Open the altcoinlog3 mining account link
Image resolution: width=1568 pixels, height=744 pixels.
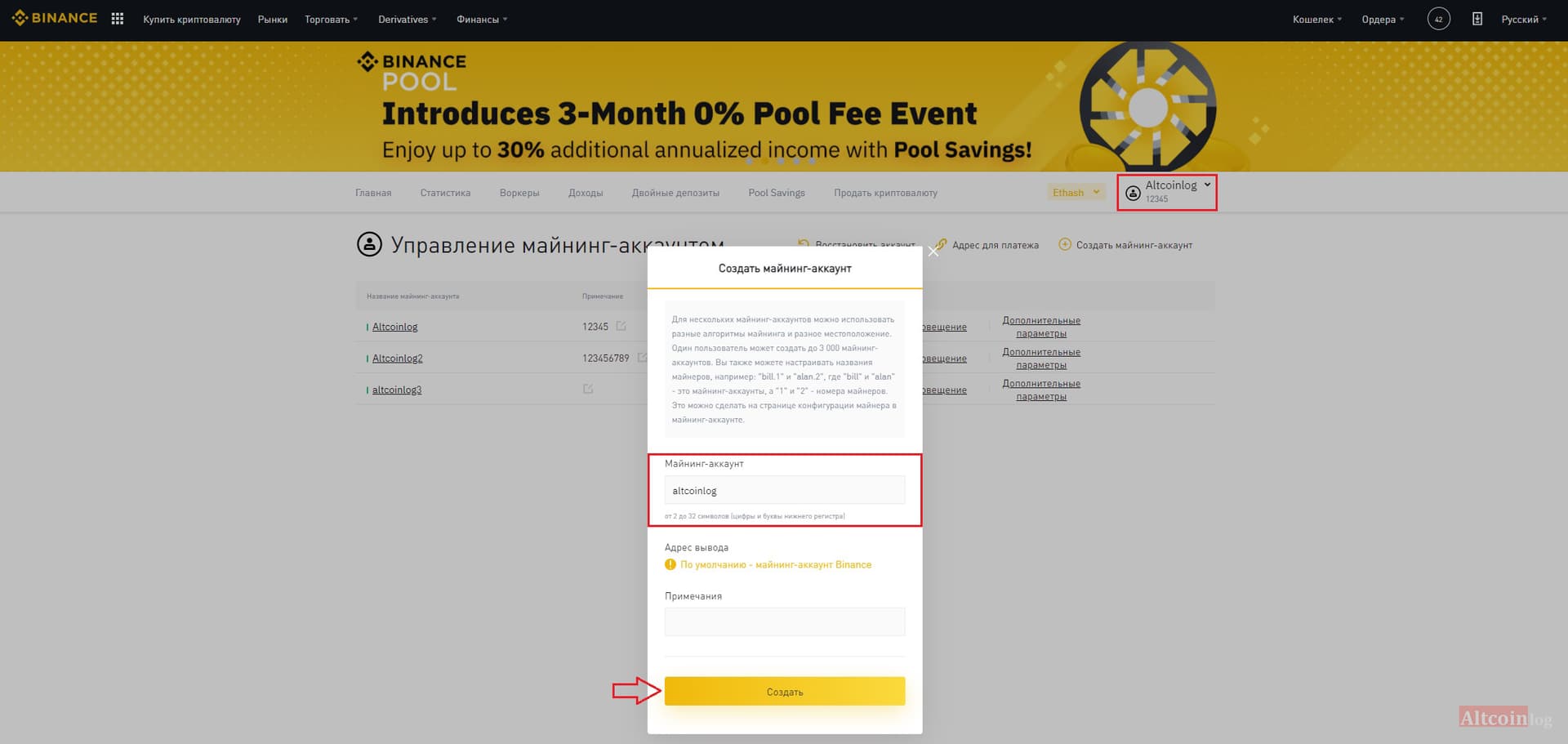point(397,390)
